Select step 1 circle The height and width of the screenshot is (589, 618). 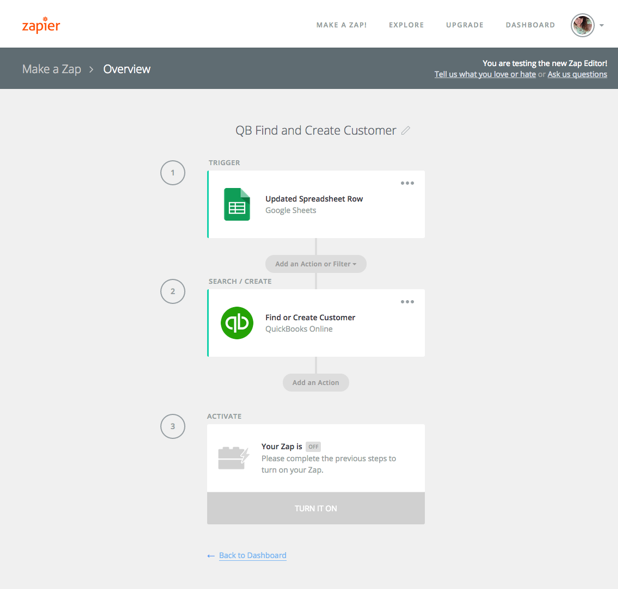(173, 173)
